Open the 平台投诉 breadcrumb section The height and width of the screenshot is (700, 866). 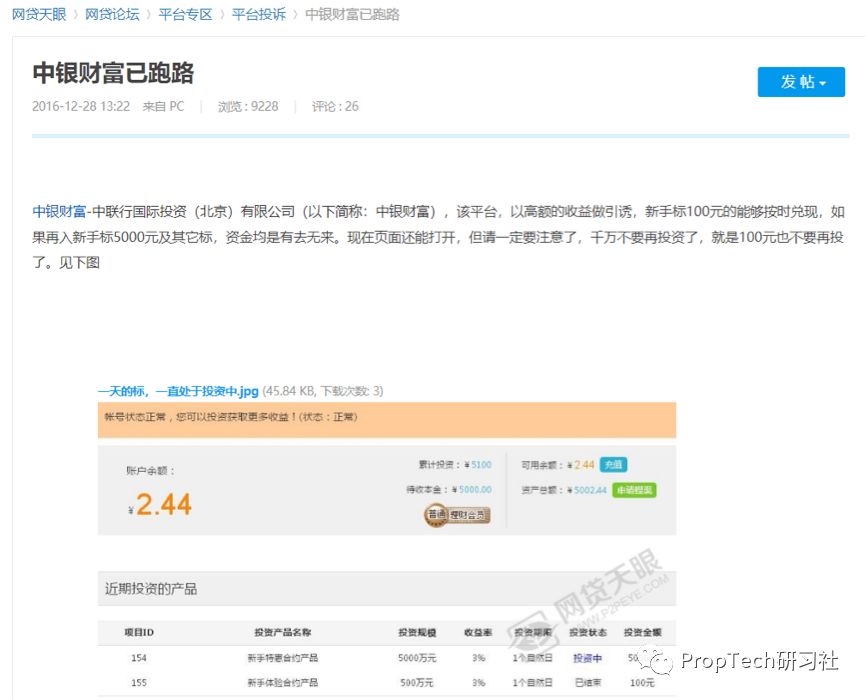tap(258, 14)
